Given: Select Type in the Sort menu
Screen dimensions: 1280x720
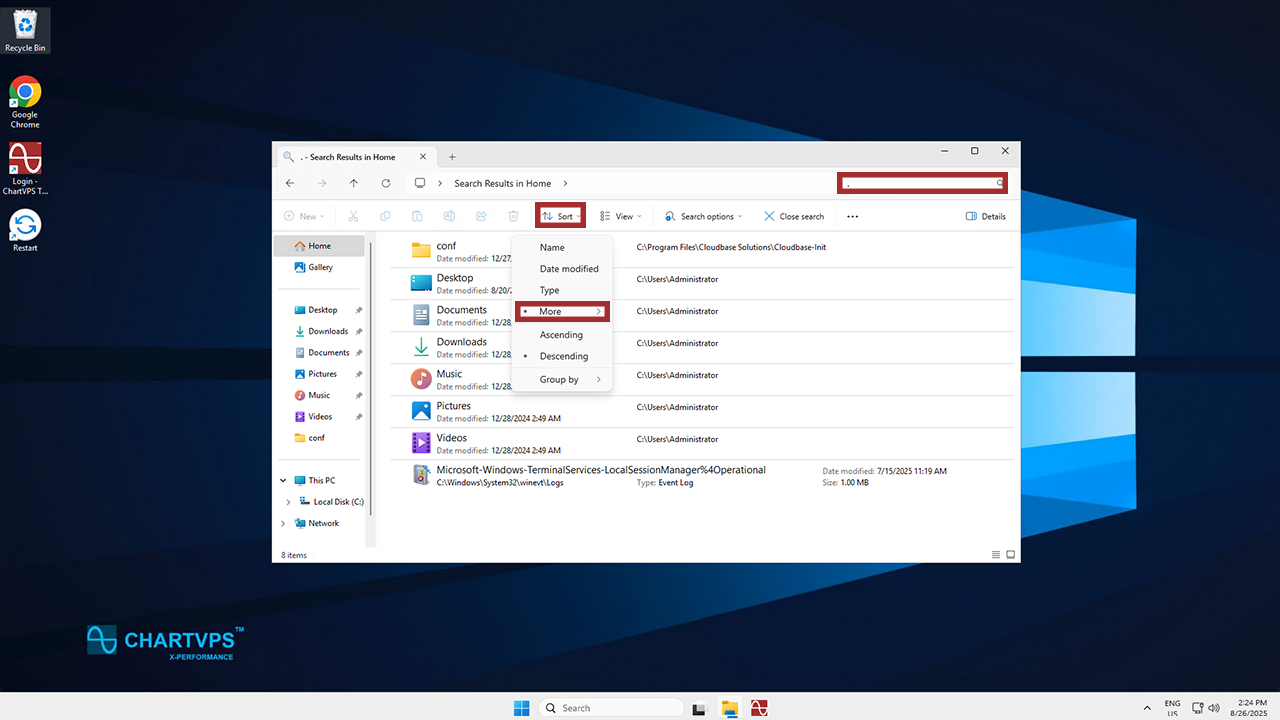Looking at the screenshot, I should pos(550,290).
